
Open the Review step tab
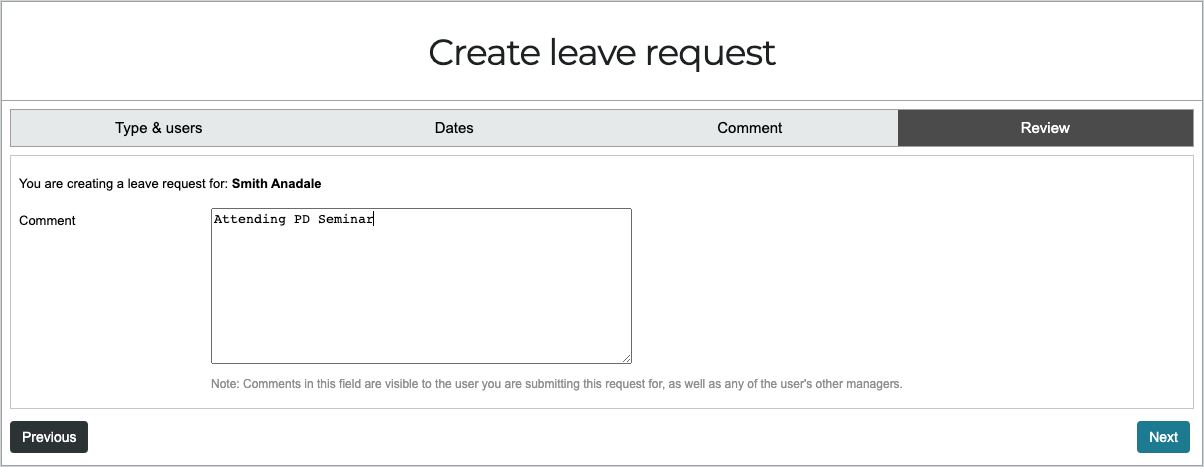(1045, 128)
